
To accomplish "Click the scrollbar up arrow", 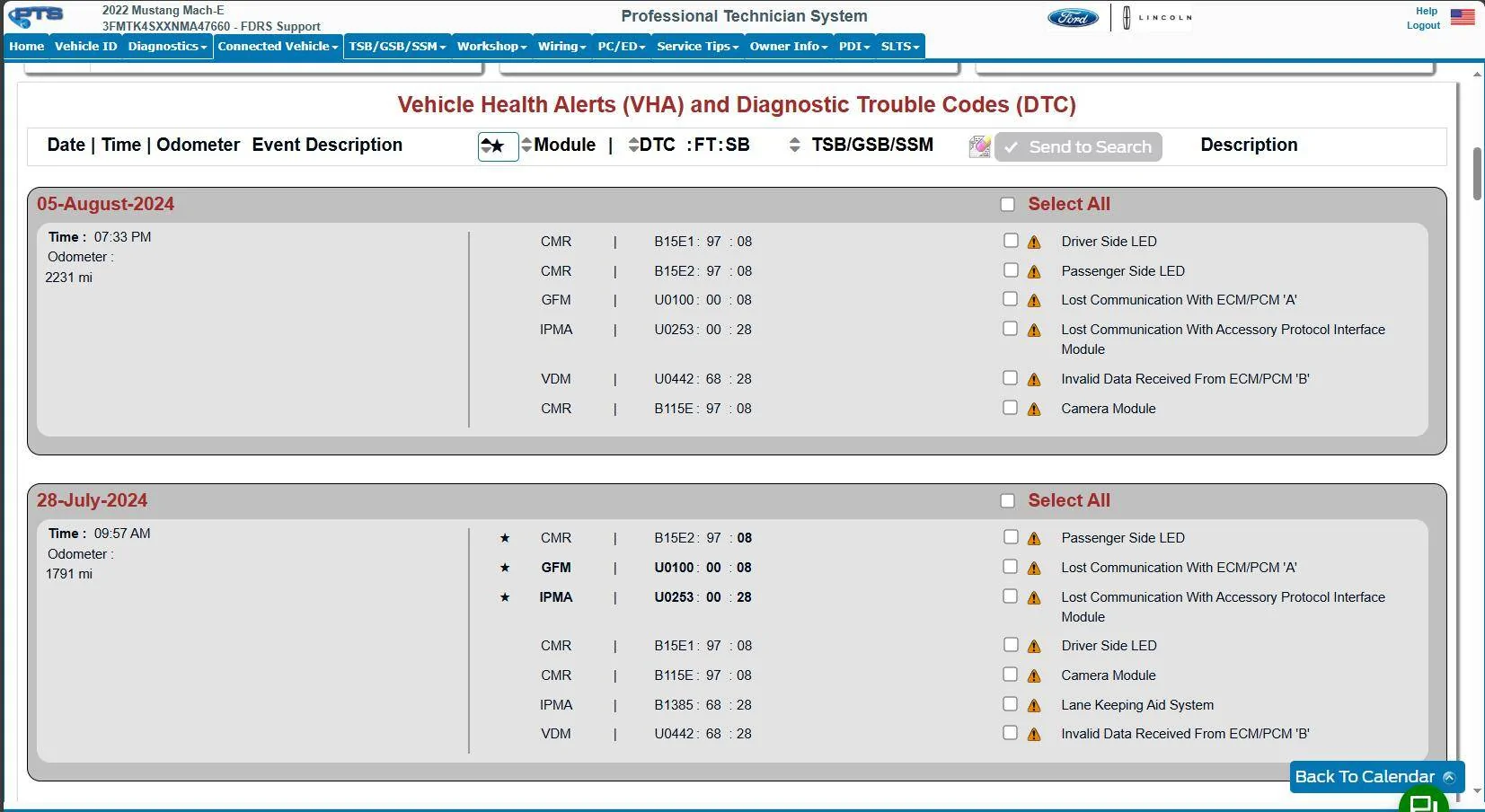I will point(1477,73).
